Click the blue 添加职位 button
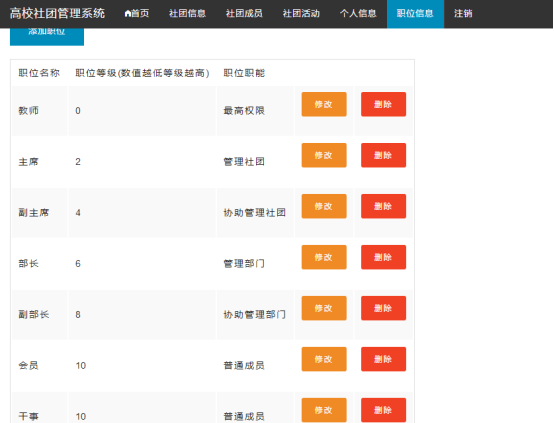Image resolution: width=554 pixels, height=423 pixels. tap(47, 37)
